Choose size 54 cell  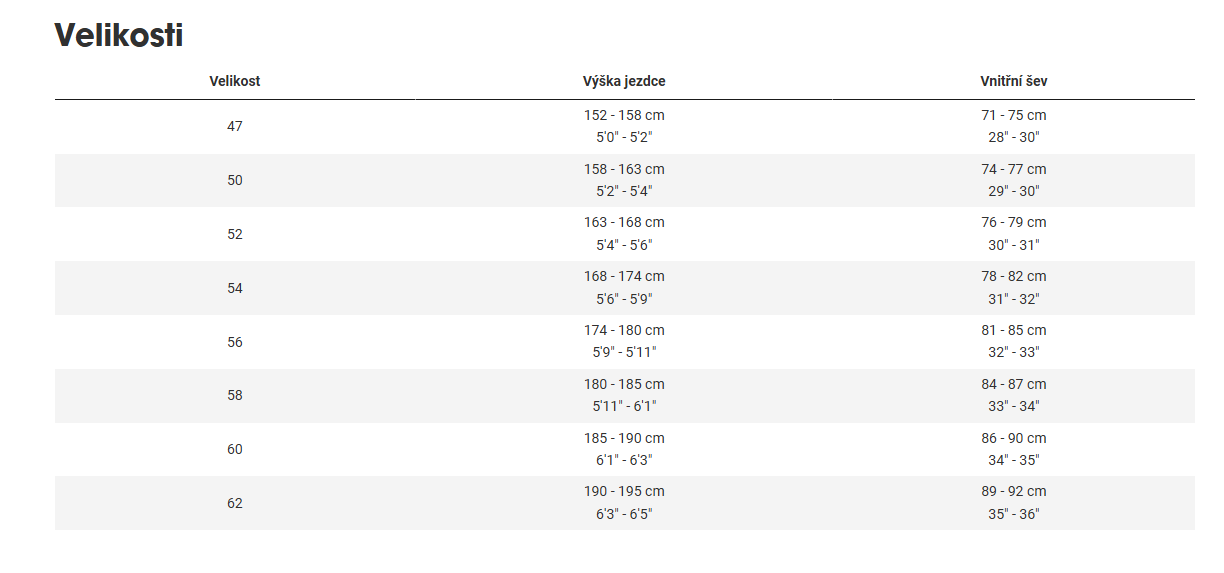(235, 288)
